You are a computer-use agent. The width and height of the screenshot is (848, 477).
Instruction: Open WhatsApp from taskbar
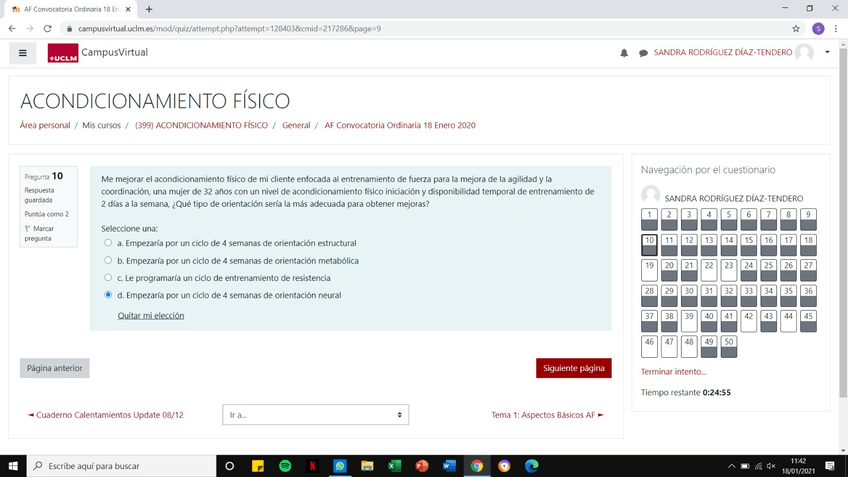click(x=340, y=466)
